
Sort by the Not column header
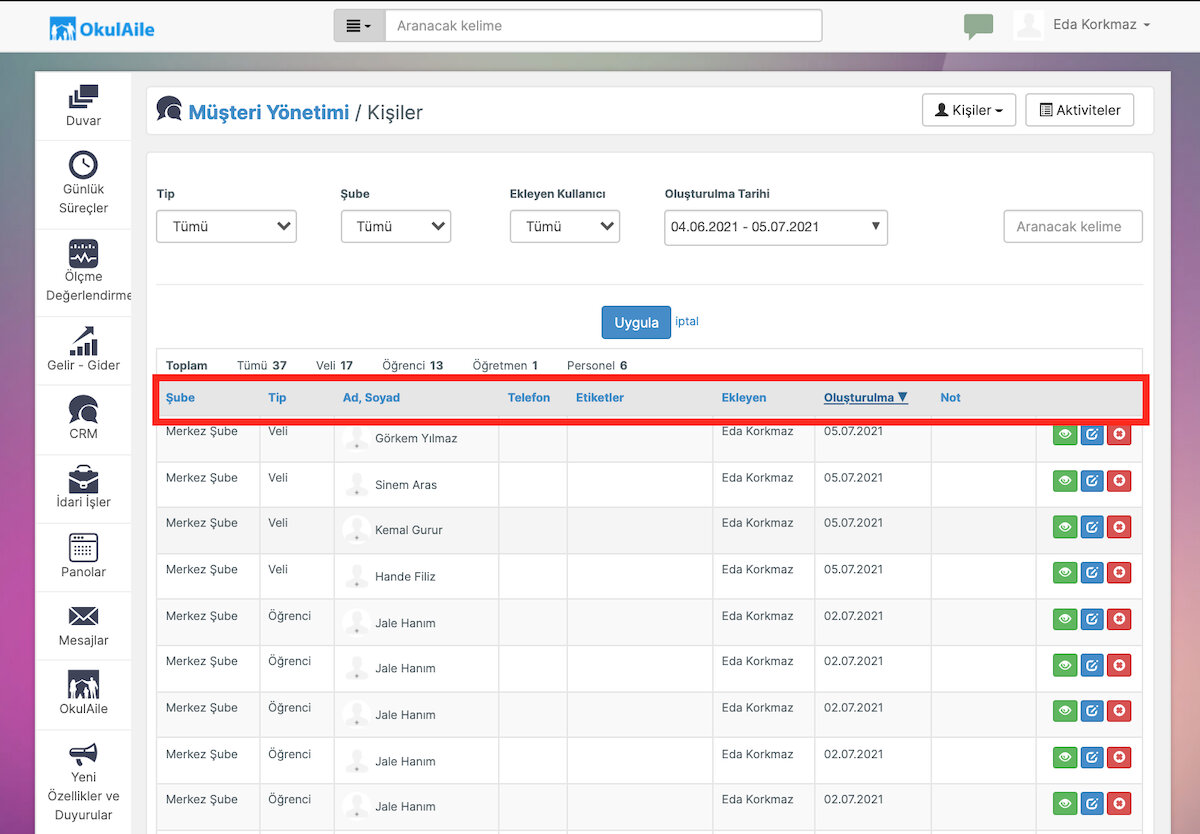950,398
